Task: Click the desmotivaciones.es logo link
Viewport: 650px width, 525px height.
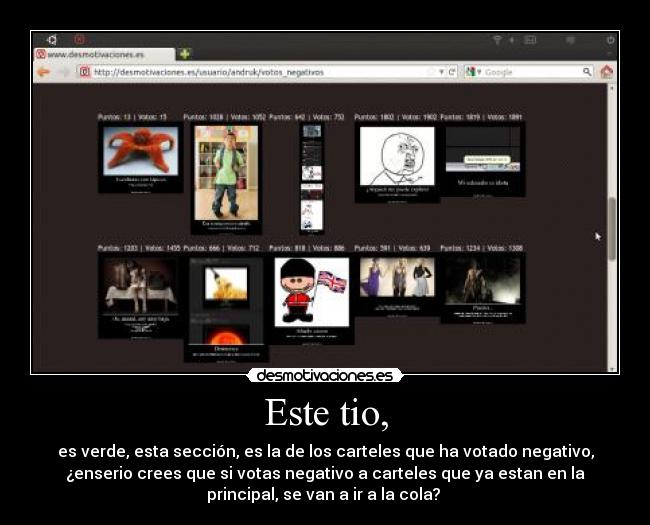Action: 325,376
